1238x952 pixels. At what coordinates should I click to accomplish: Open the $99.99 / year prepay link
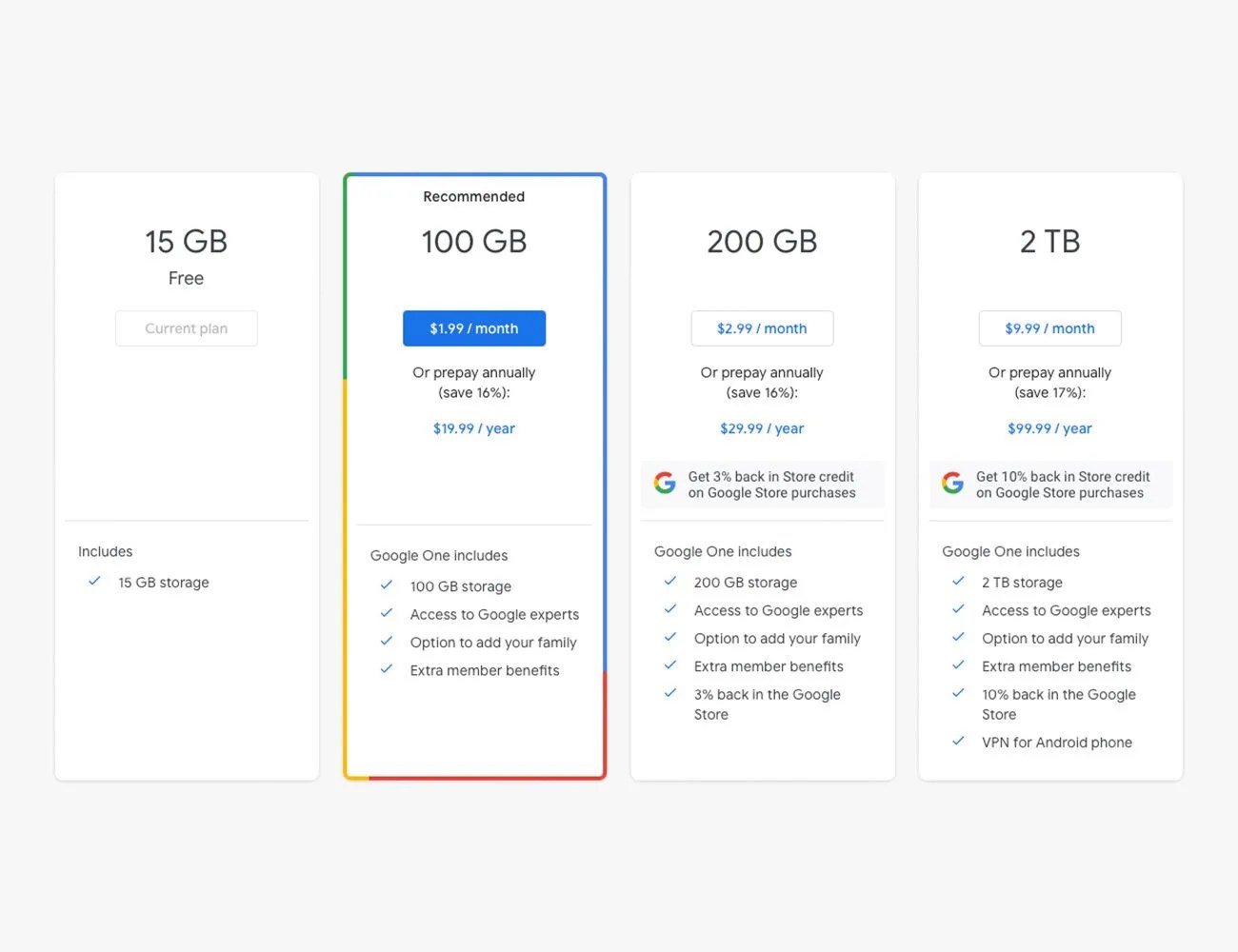1049,428
